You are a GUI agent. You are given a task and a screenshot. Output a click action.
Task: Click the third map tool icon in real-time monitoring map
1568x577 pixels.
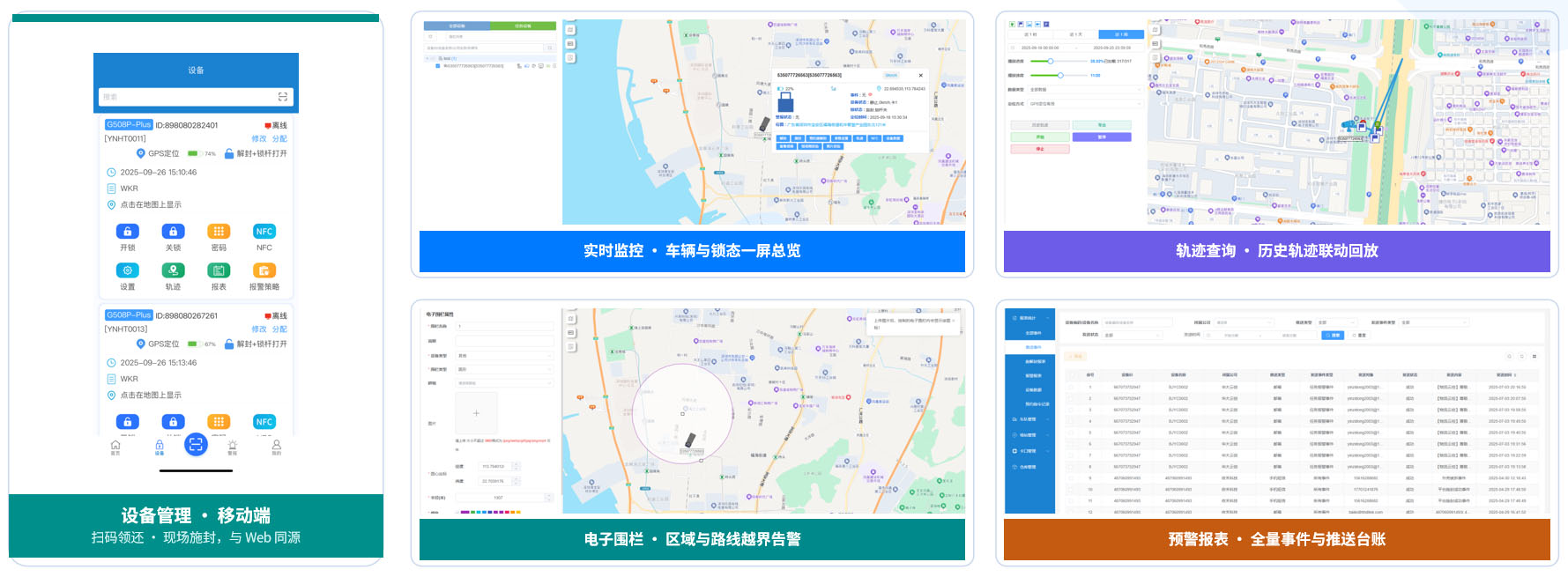point(570,58)
